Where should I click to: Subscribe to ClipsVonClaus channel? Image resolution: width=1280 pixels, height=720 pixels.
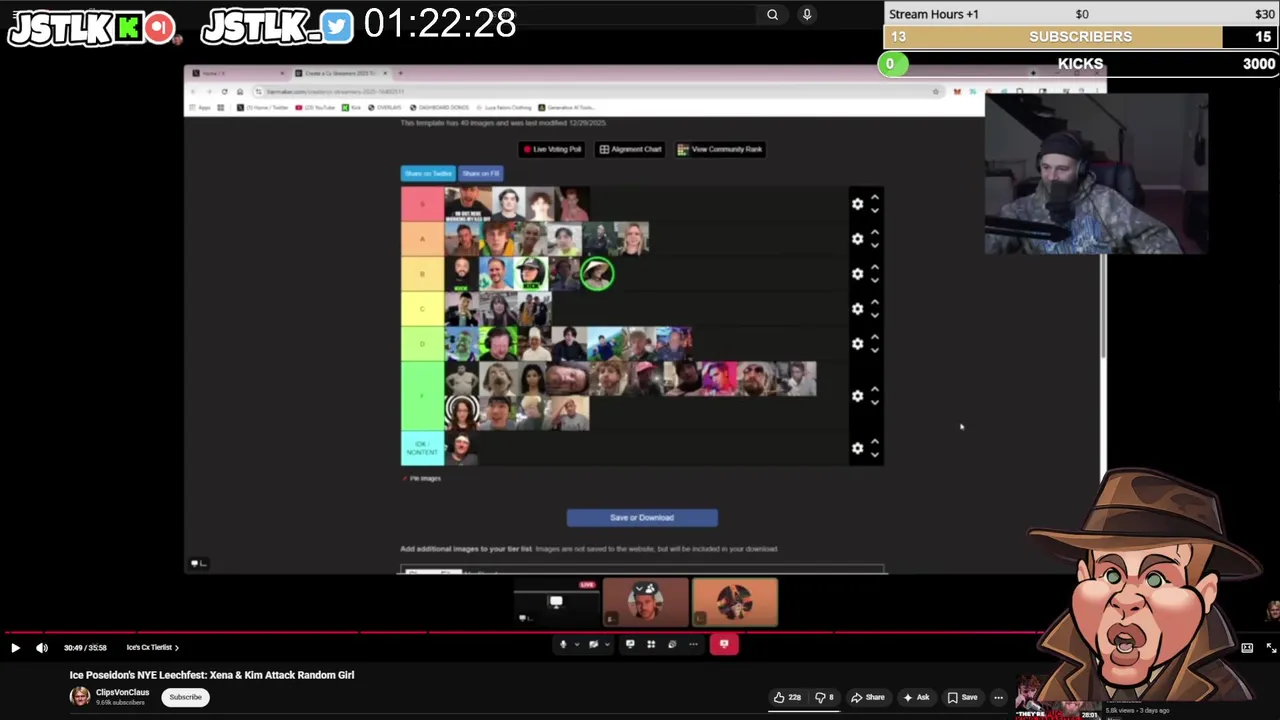point(185,697)
